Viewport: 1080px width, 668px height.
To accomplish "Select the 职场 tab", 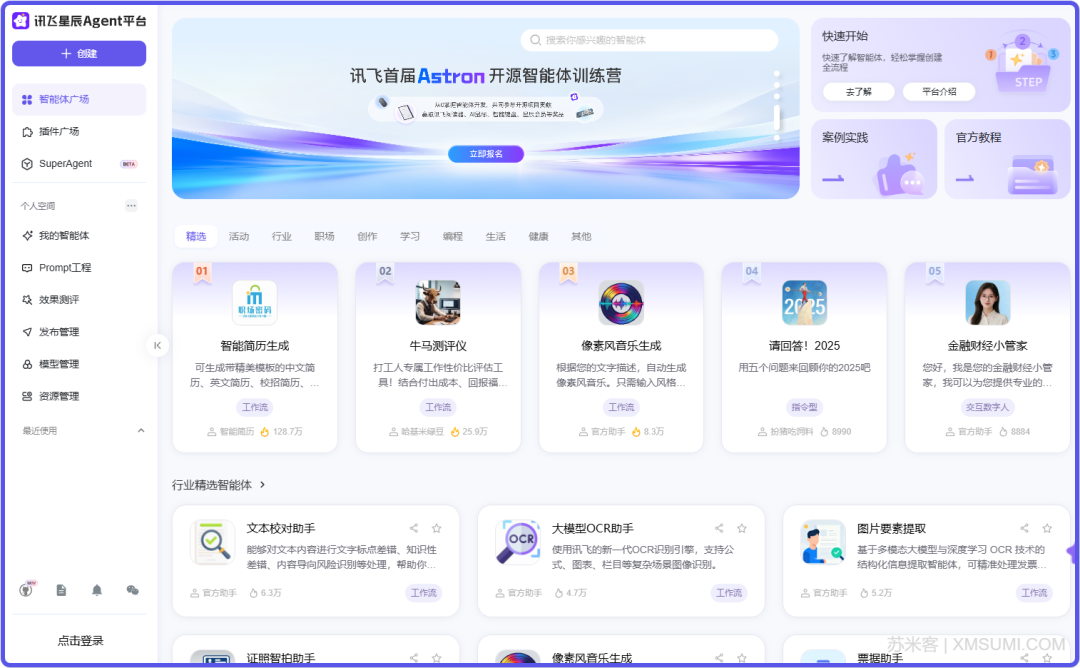I will 324,236.
